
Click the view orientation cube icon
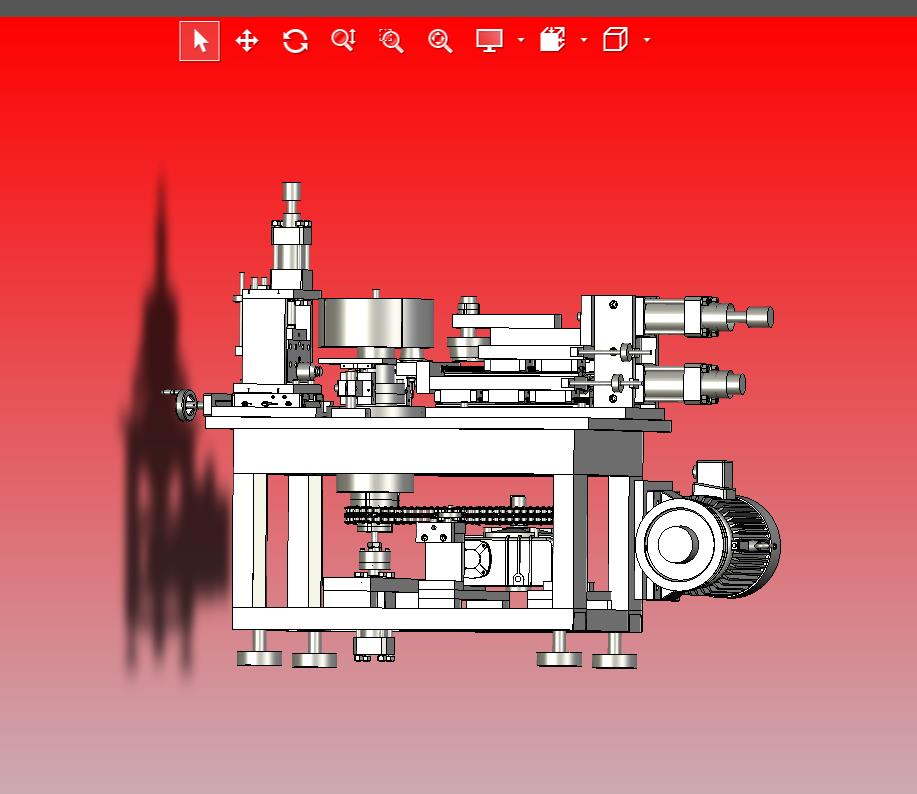tap(615, 40)
